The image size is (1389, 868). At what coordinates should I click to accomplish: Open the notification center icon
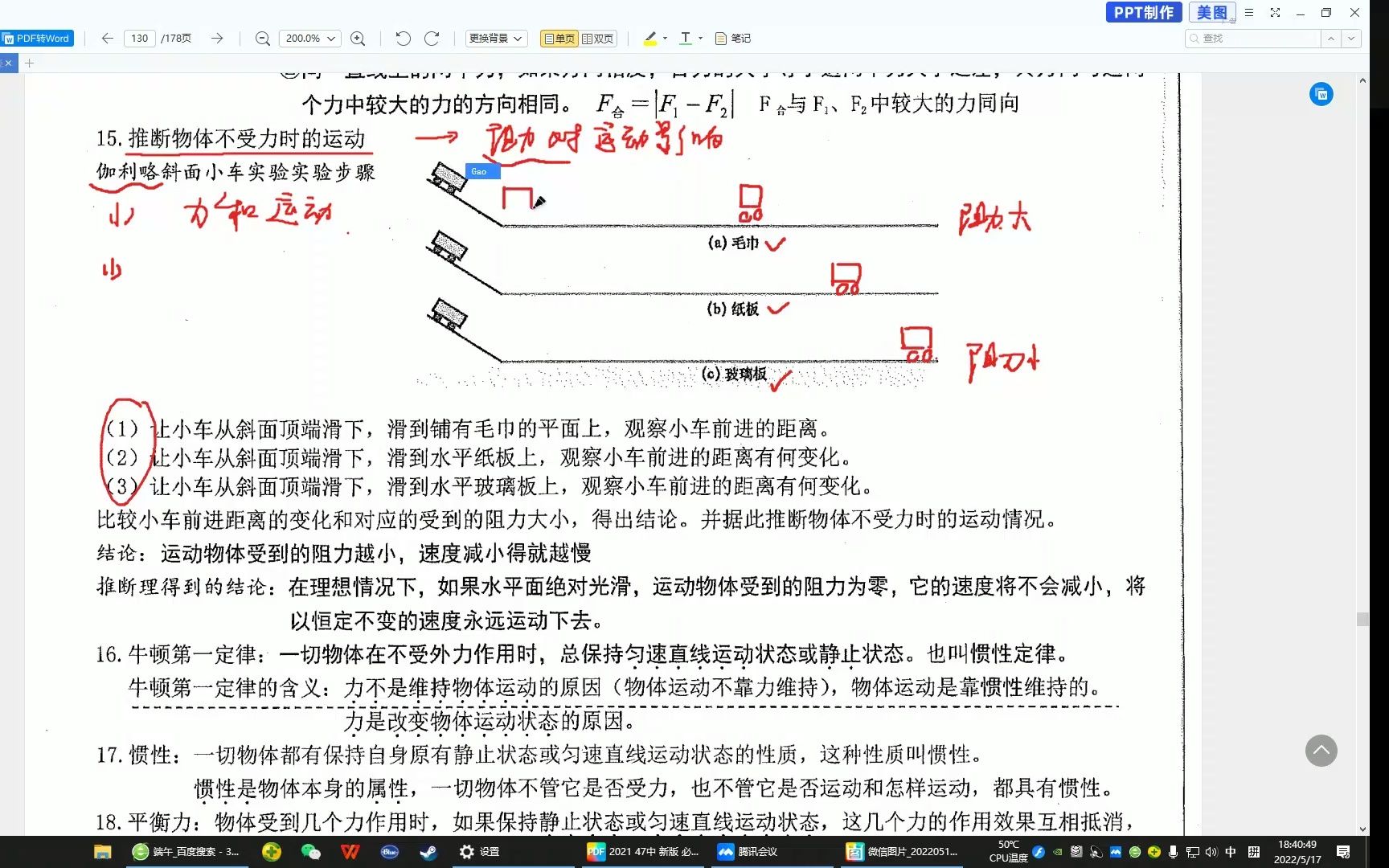pyautogui.click(x=1343, y=852)
